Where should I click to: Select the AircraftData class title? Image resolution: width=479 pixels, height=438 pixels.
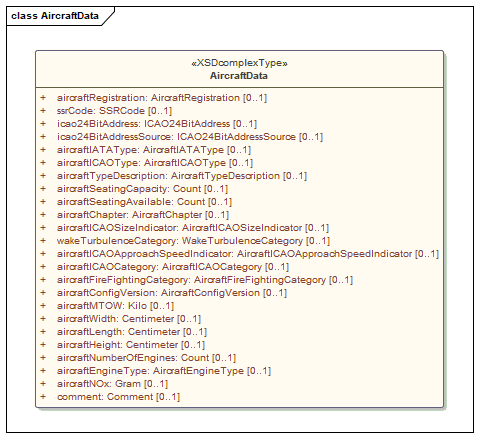click(x=239, y=76)
